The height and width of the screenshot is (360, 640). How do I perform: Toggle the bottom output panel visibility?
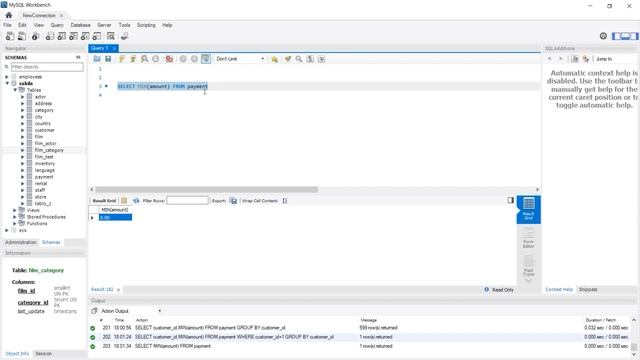tap(625, 36)
